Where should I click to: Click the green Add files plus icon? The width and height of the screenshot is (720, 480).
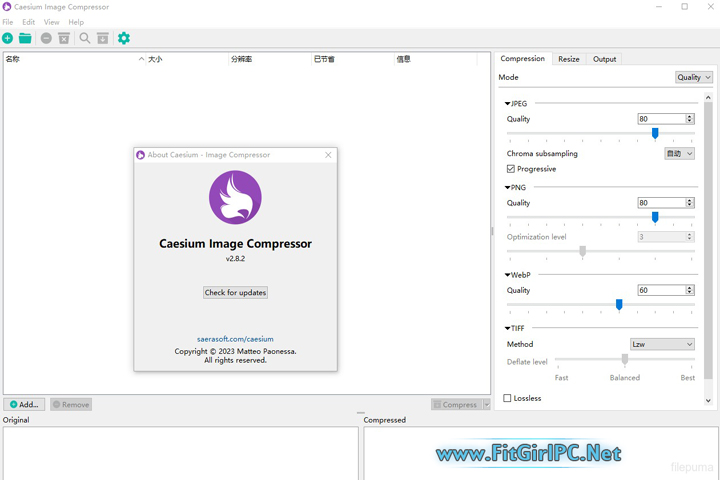(x=7, y=38)
